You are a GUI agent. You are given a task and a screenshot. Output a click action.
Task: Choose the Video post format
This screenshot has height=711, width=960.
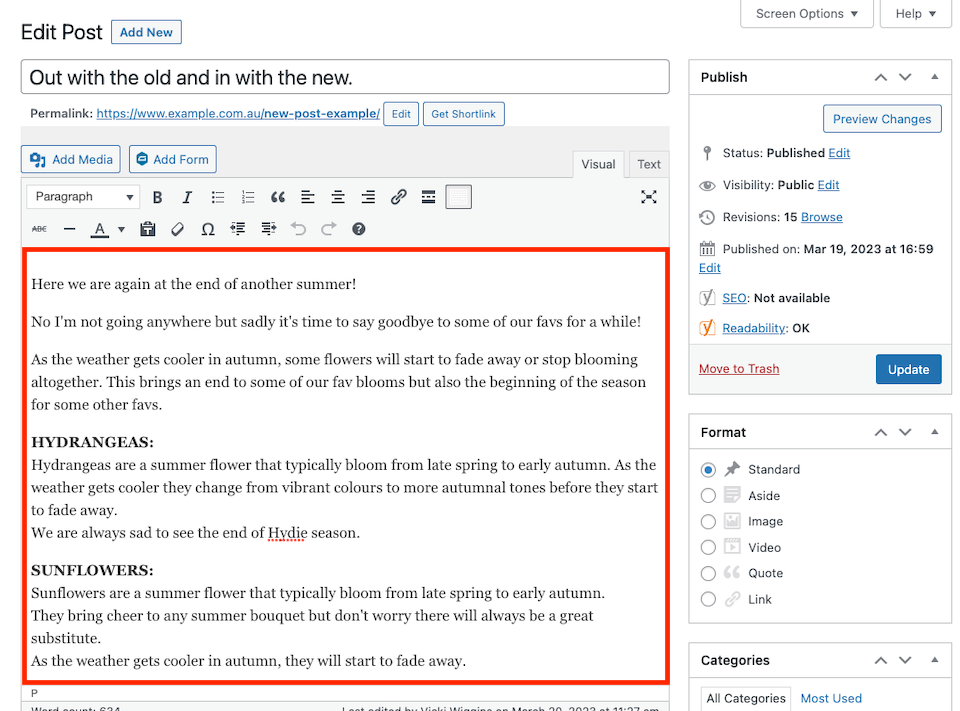click(x=708, y=548)
